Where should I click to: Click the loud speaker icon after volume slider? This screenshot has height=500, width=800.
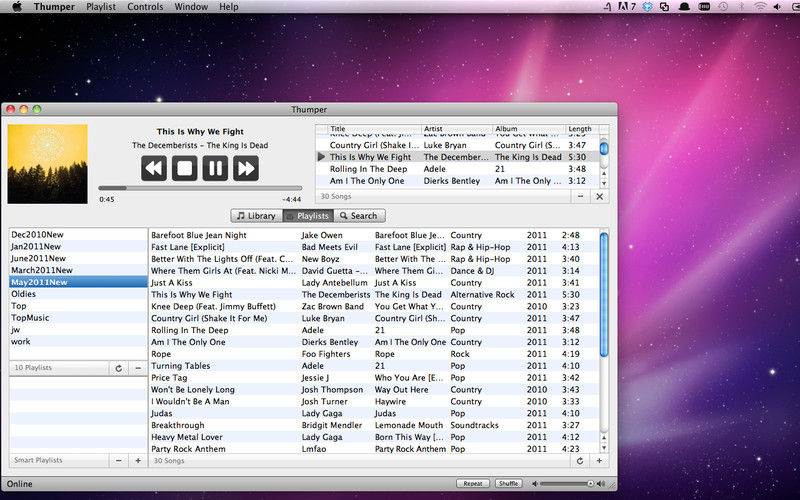(x=601, y=483)
